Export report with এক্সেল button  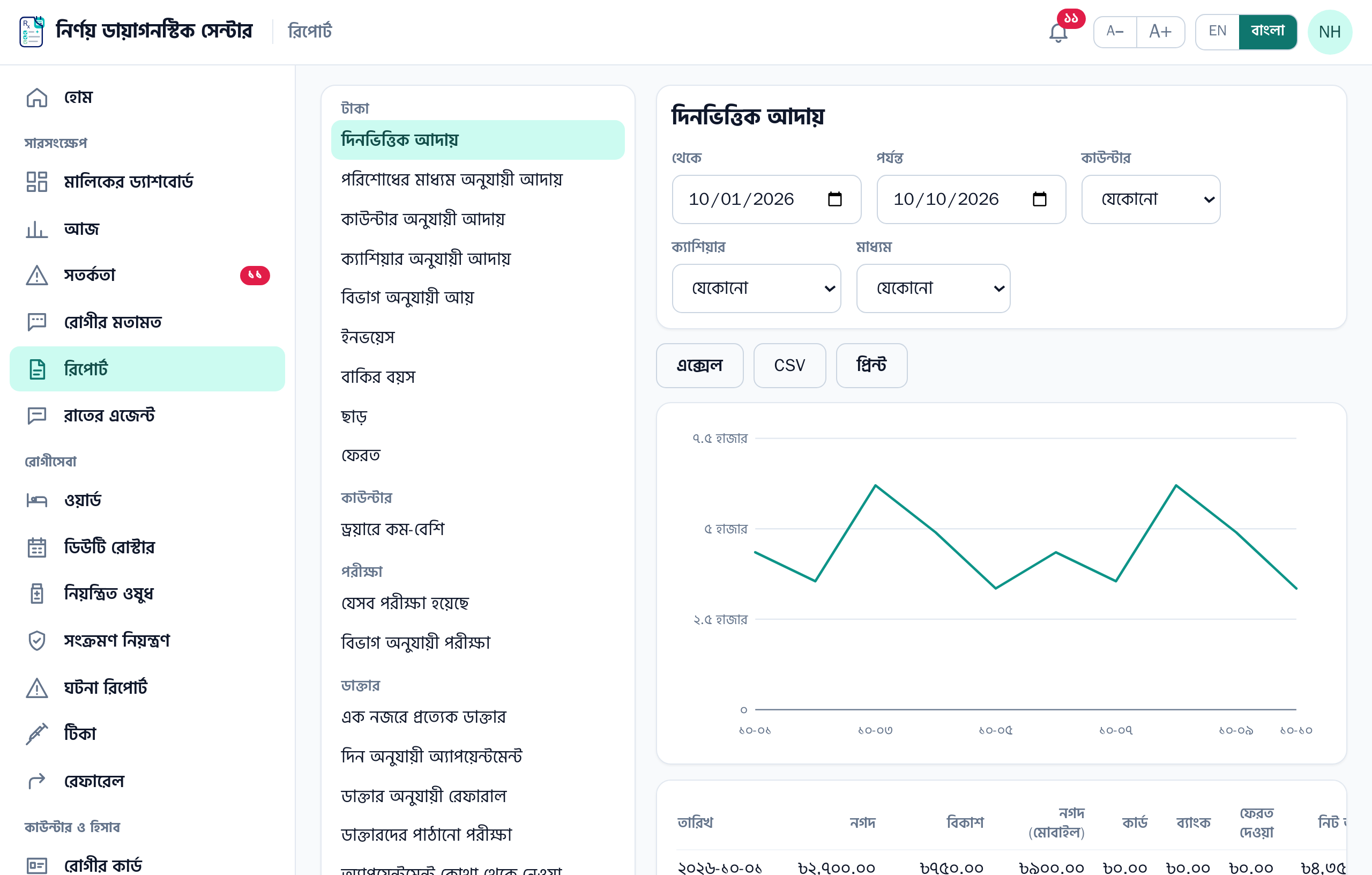pos(699,366)
